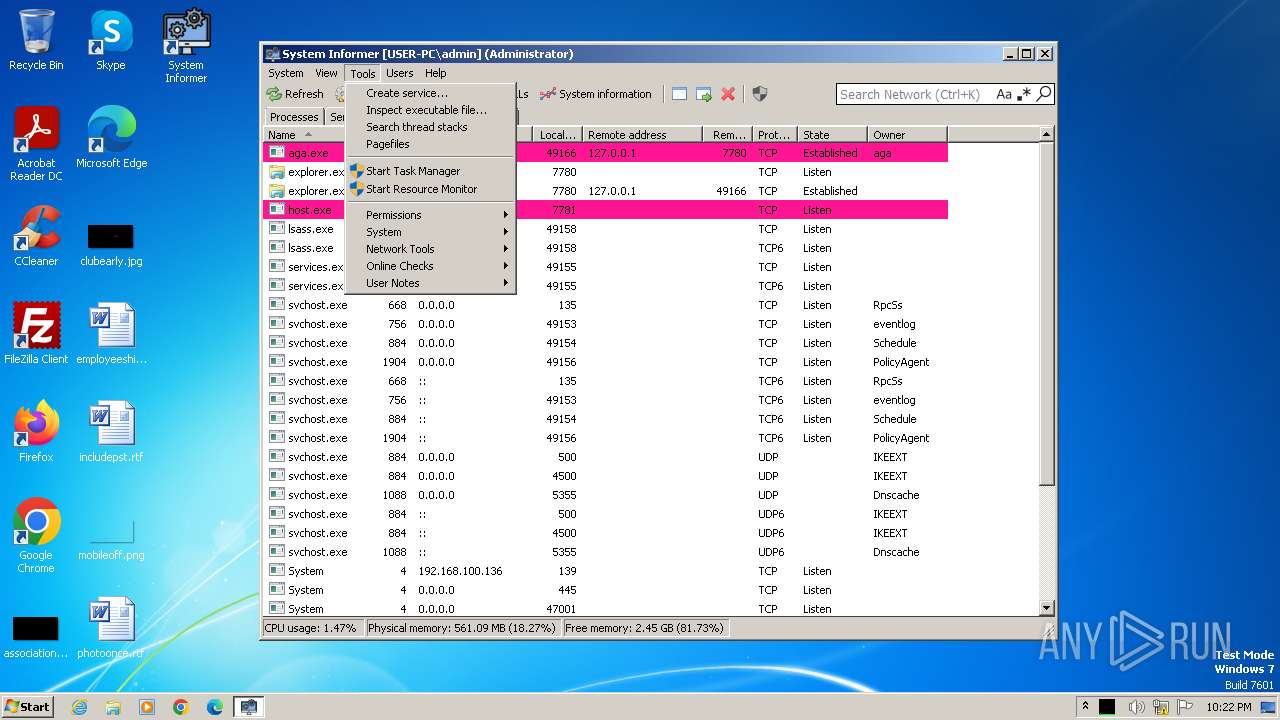This screenshot has height=720, width=1280.
Task: Click the Refresh toolbar button
Action: tap(295, 94)
